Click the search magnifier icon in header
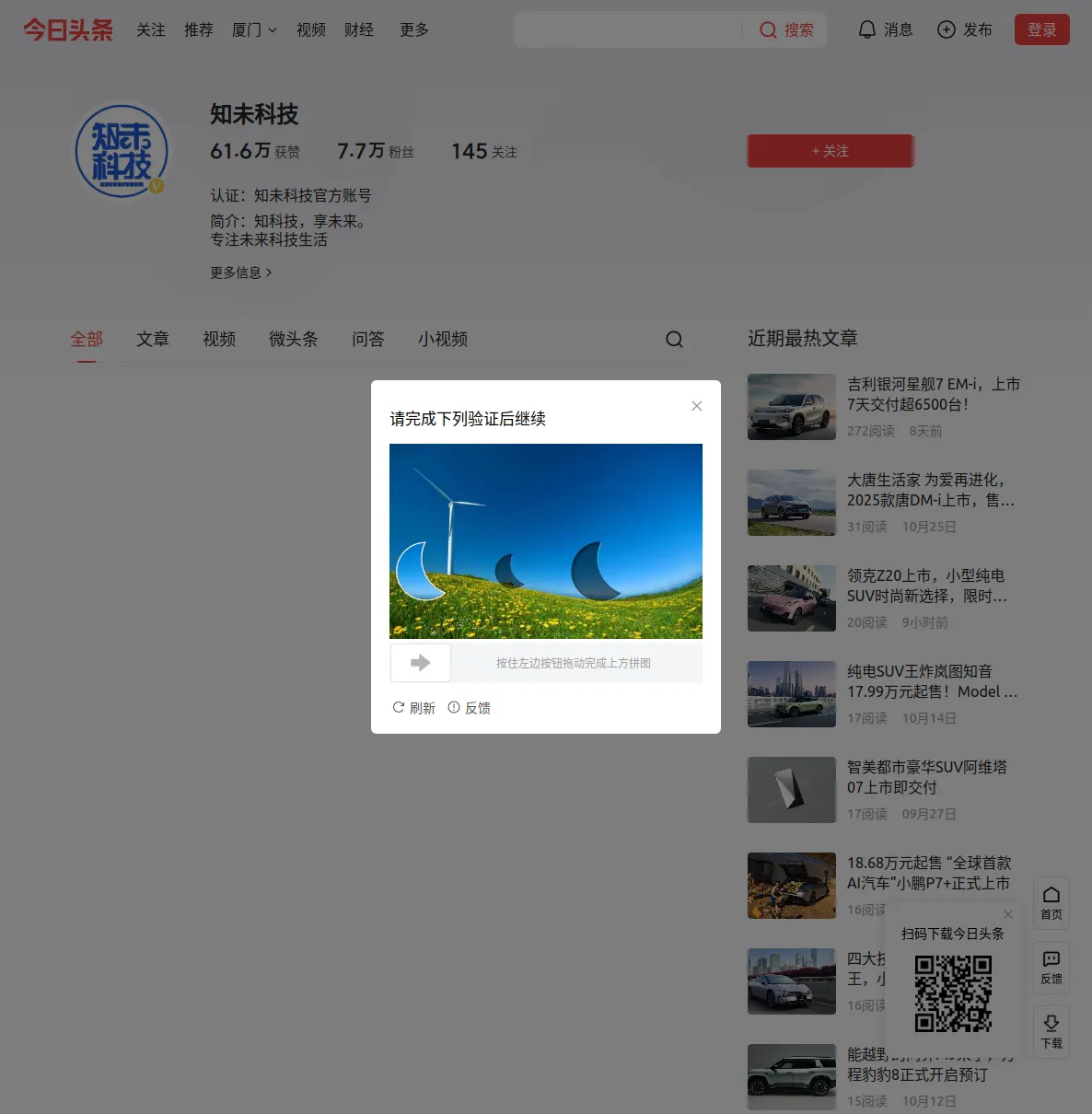The image size is (1092, 1114). pyautogui.click(x=768, y=30)
